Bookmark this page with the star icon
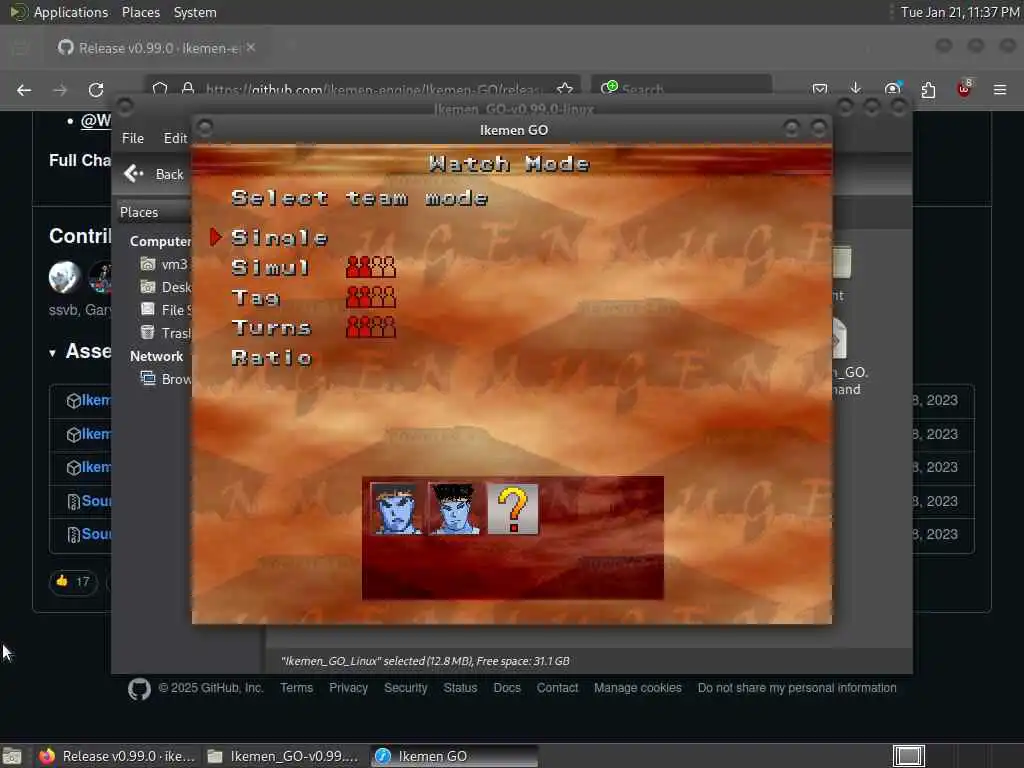This screenshot has height=768, width=1024. [565, 89]
